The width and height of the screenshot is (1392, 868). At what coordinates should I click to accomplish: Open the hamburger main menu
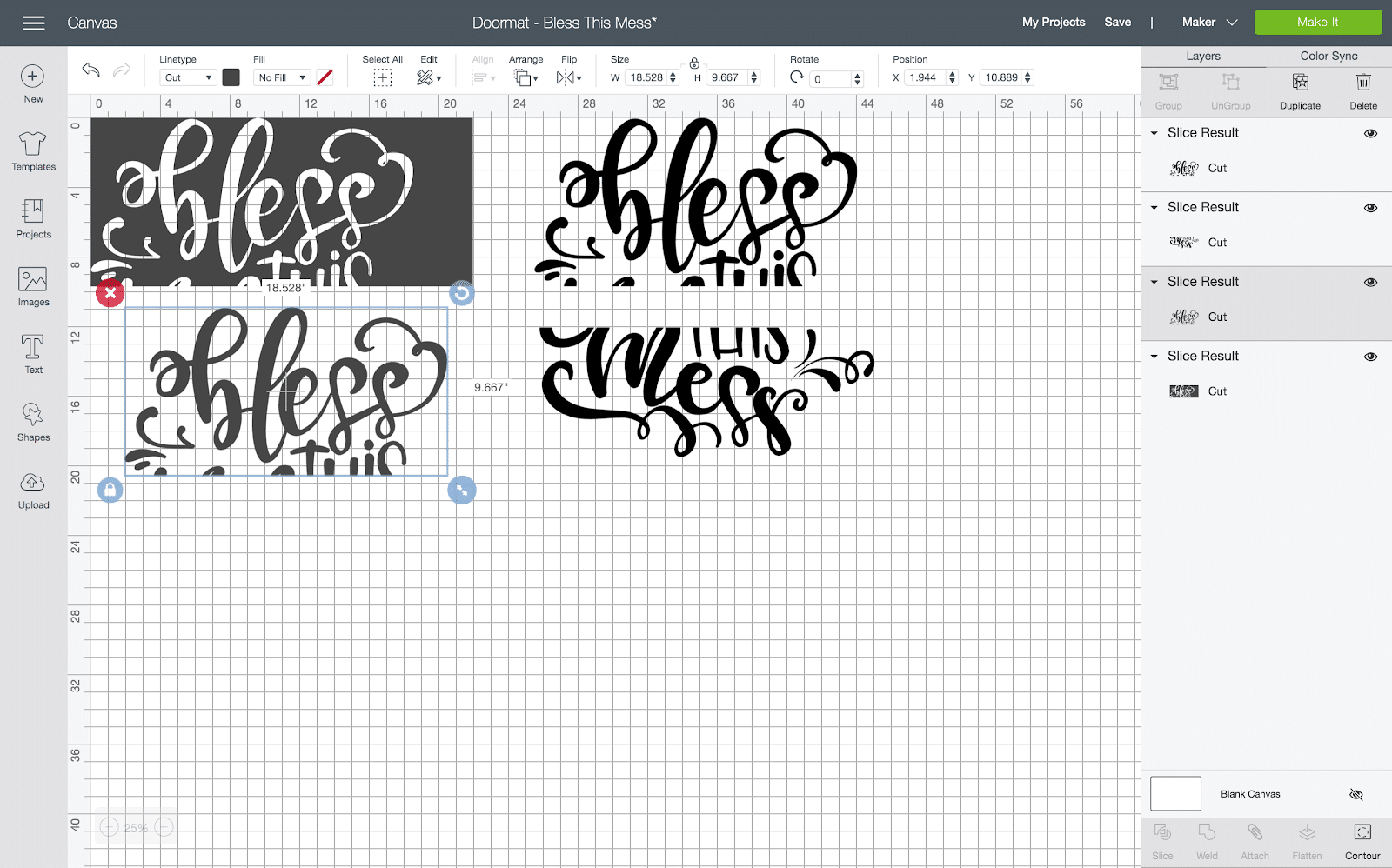point(34,23)
